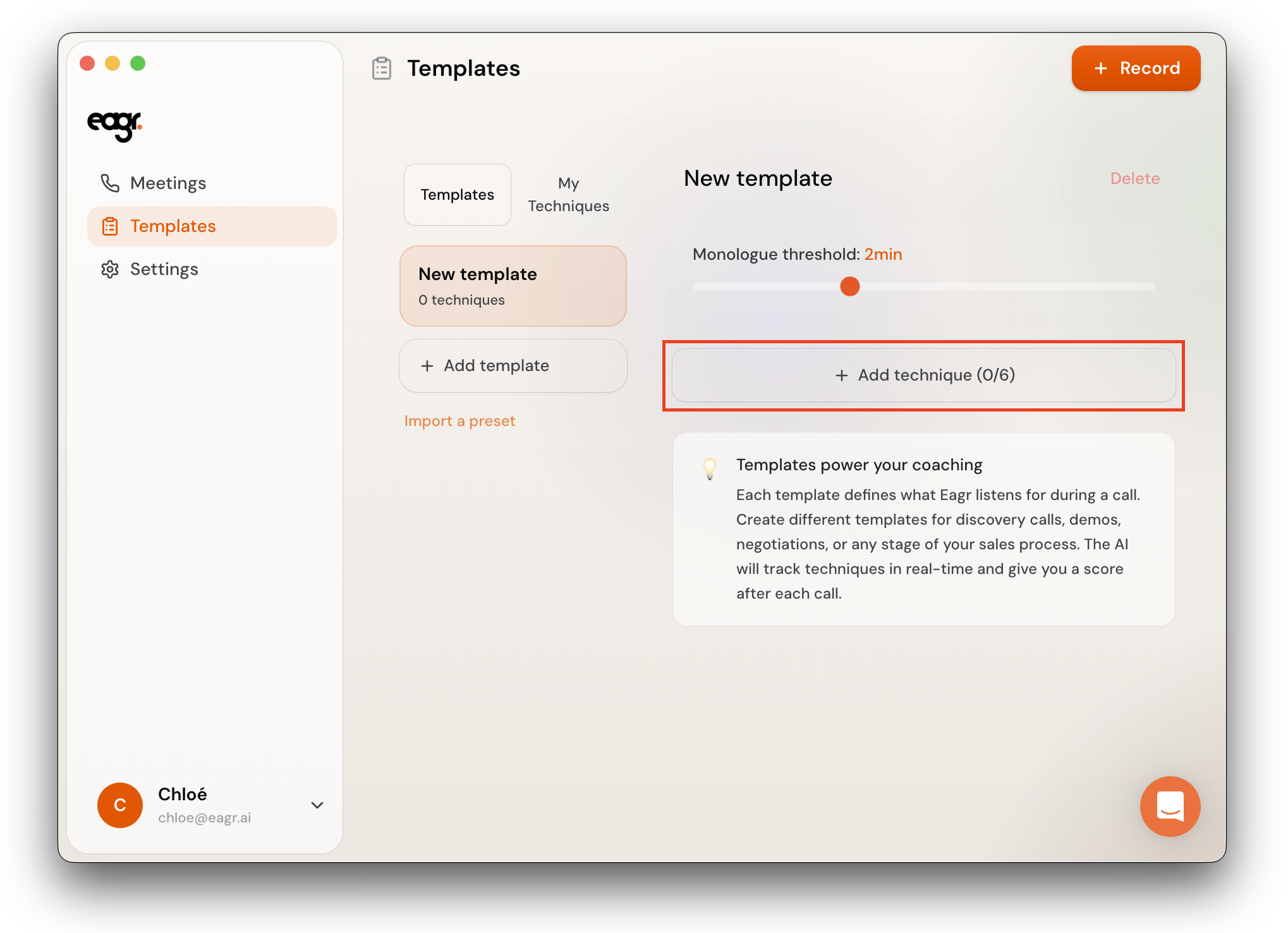
Task: Switch to the My Techniques tab
Action: [568, 195]
